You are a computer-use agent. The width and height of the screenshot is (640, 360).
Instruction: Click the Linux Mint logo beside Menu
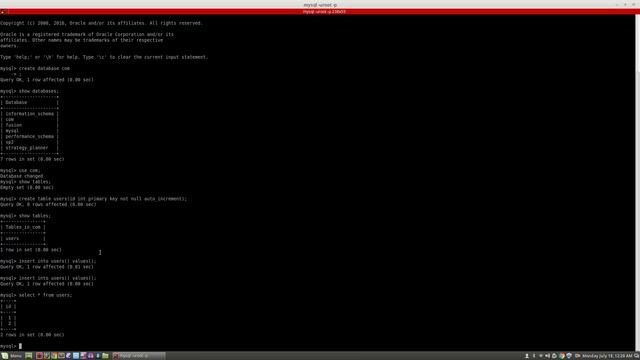[4, 356]
